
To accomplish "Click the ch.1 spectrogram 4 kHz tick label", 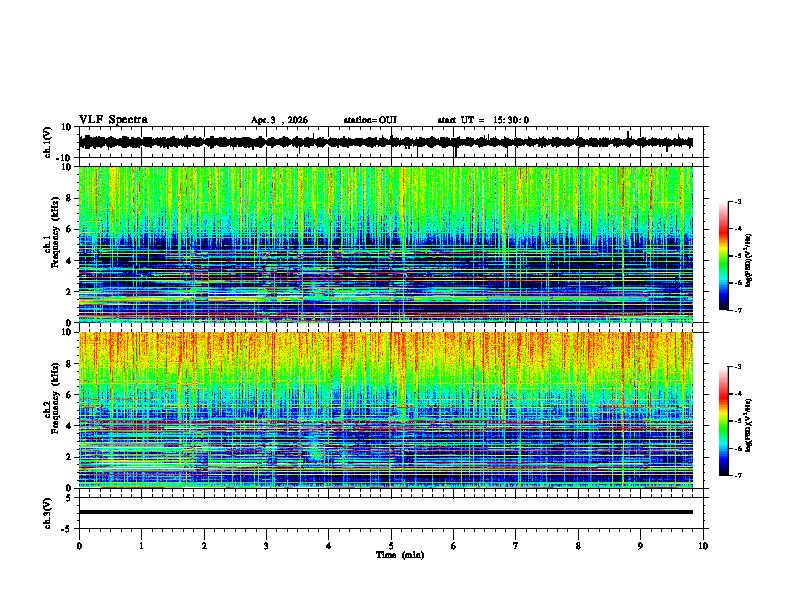I will pyautogui.click(x=69, y=261).
